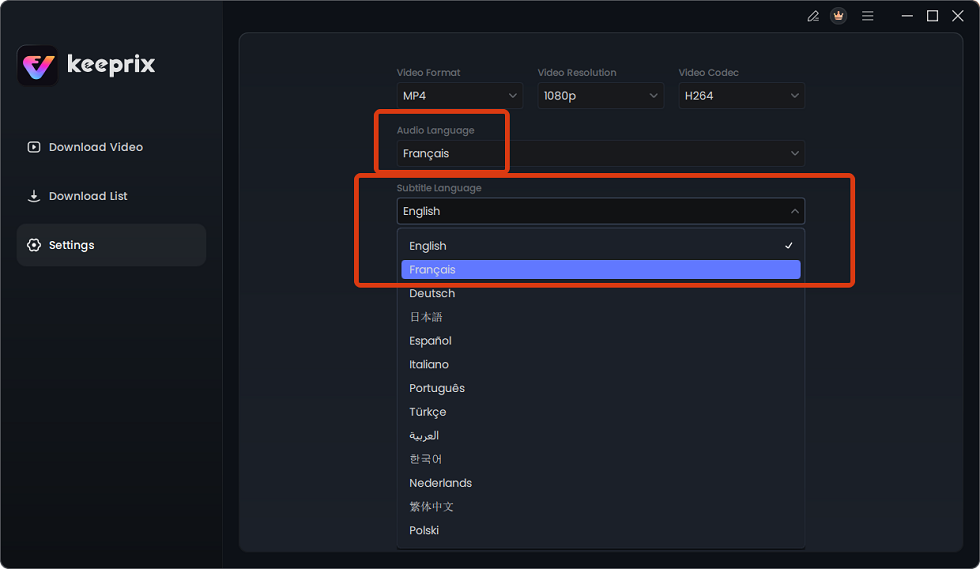The image size is (980, 569).
Task: Pick Español as subtitle language
Action: (x=430, y=341)
